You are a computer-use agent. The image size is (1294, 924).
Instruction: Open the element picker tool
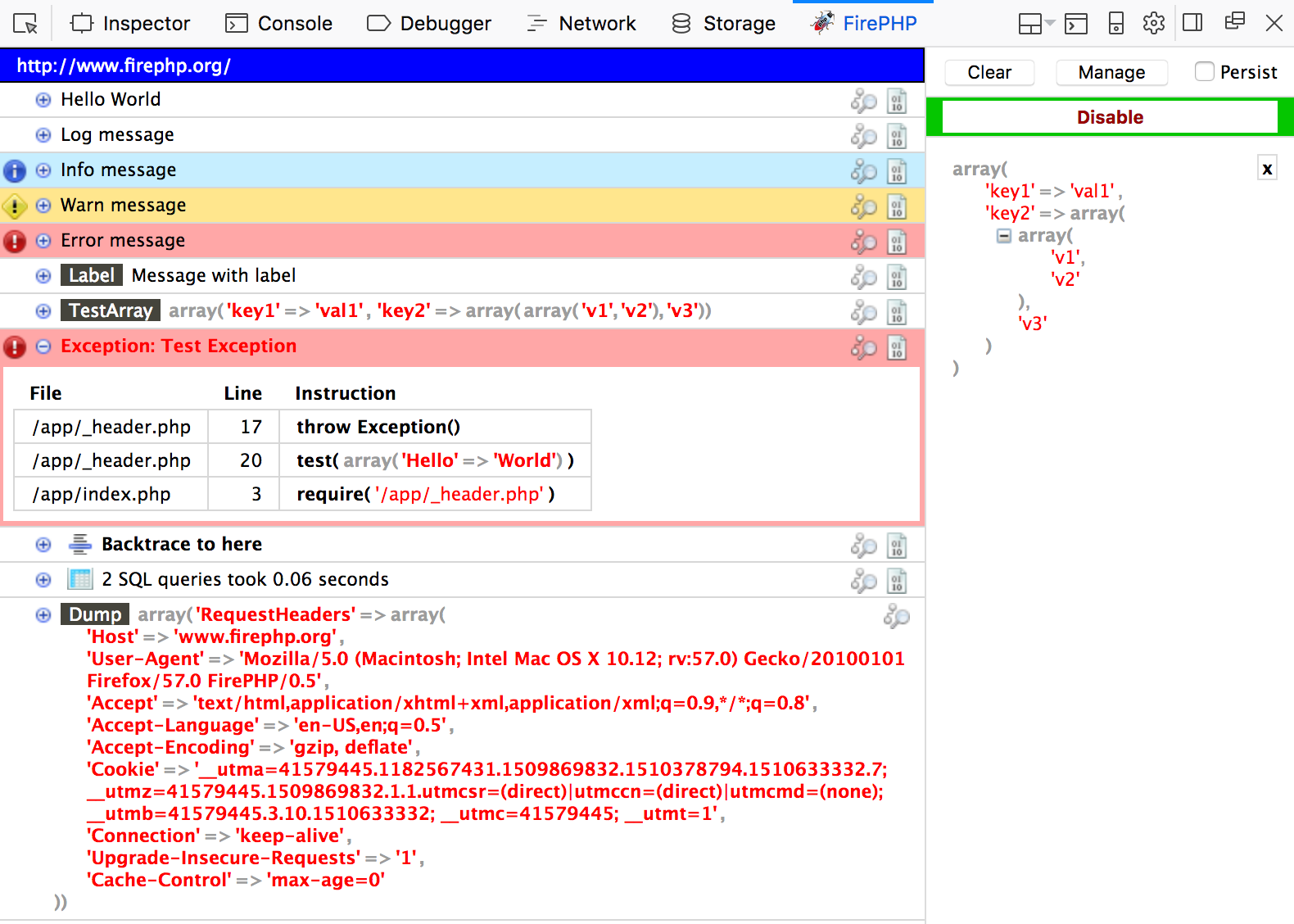coord(25,24)
